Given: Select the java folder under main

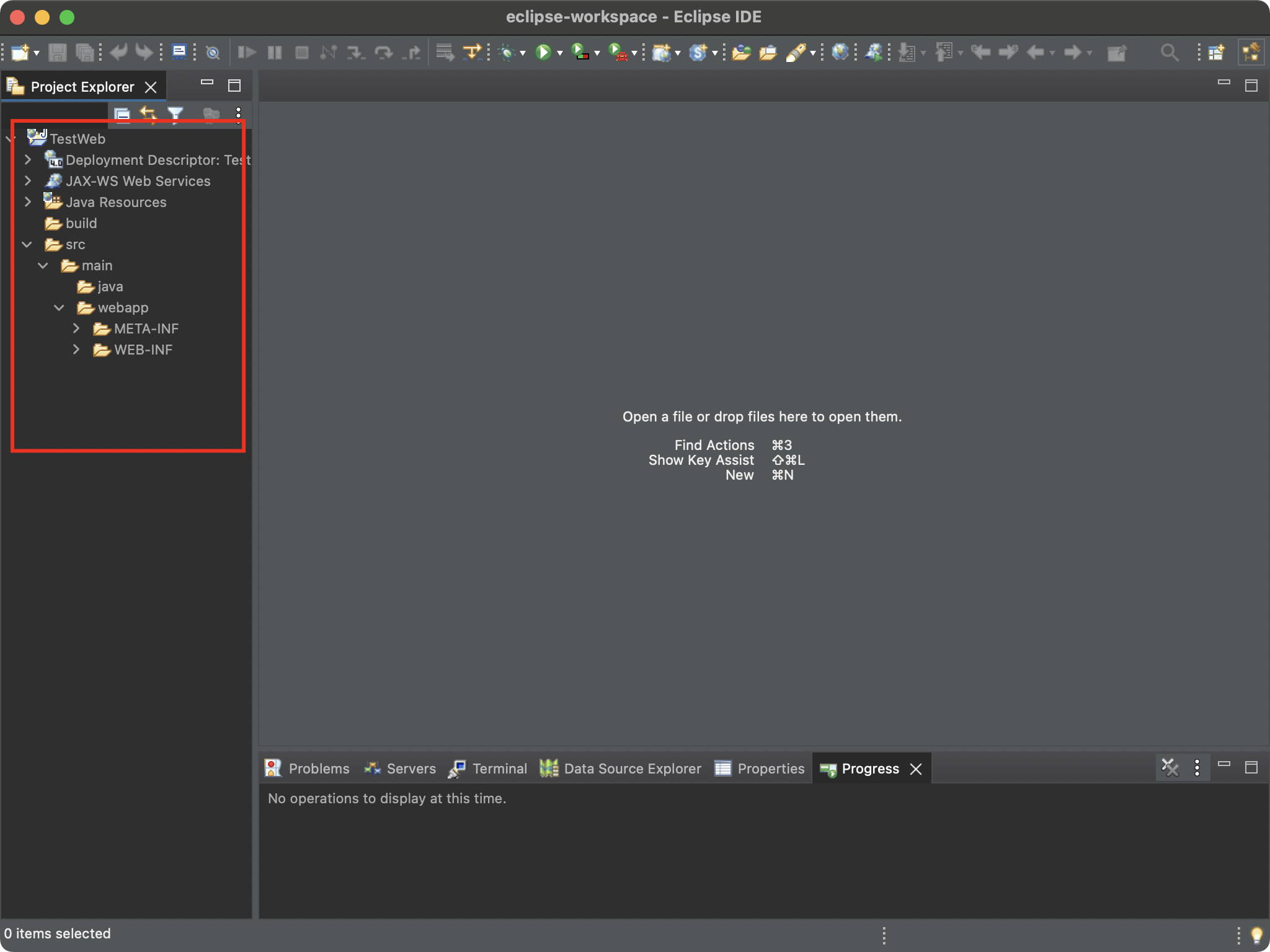Looking at the screenshot, I should 100,286.
